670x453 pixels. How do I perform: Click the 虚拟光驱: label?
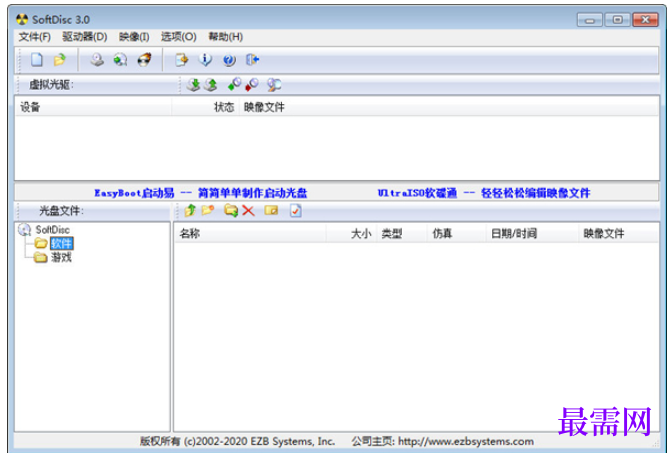(x=51, y=85)
